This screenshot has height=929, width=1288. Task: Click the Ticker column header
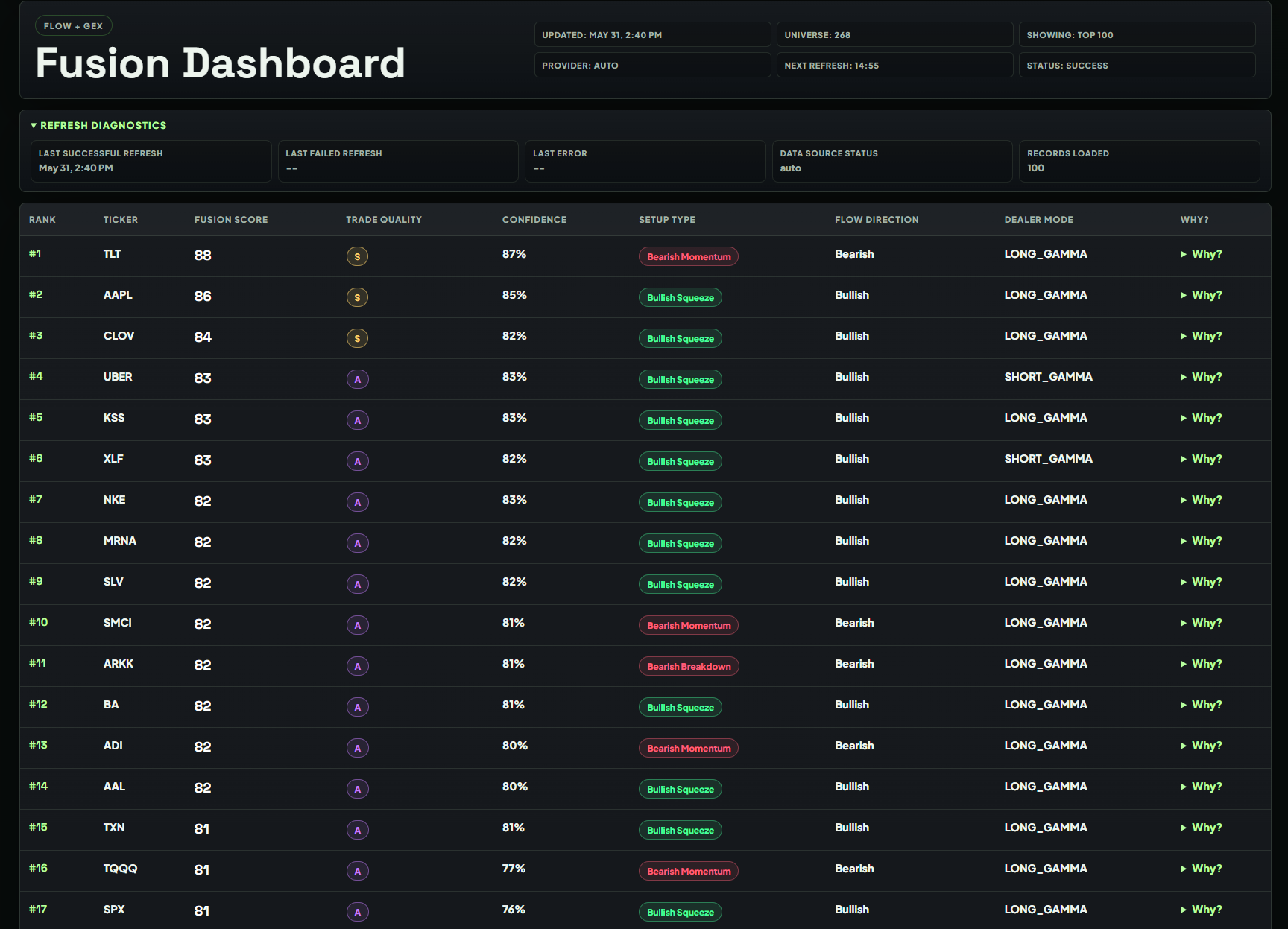121,220
